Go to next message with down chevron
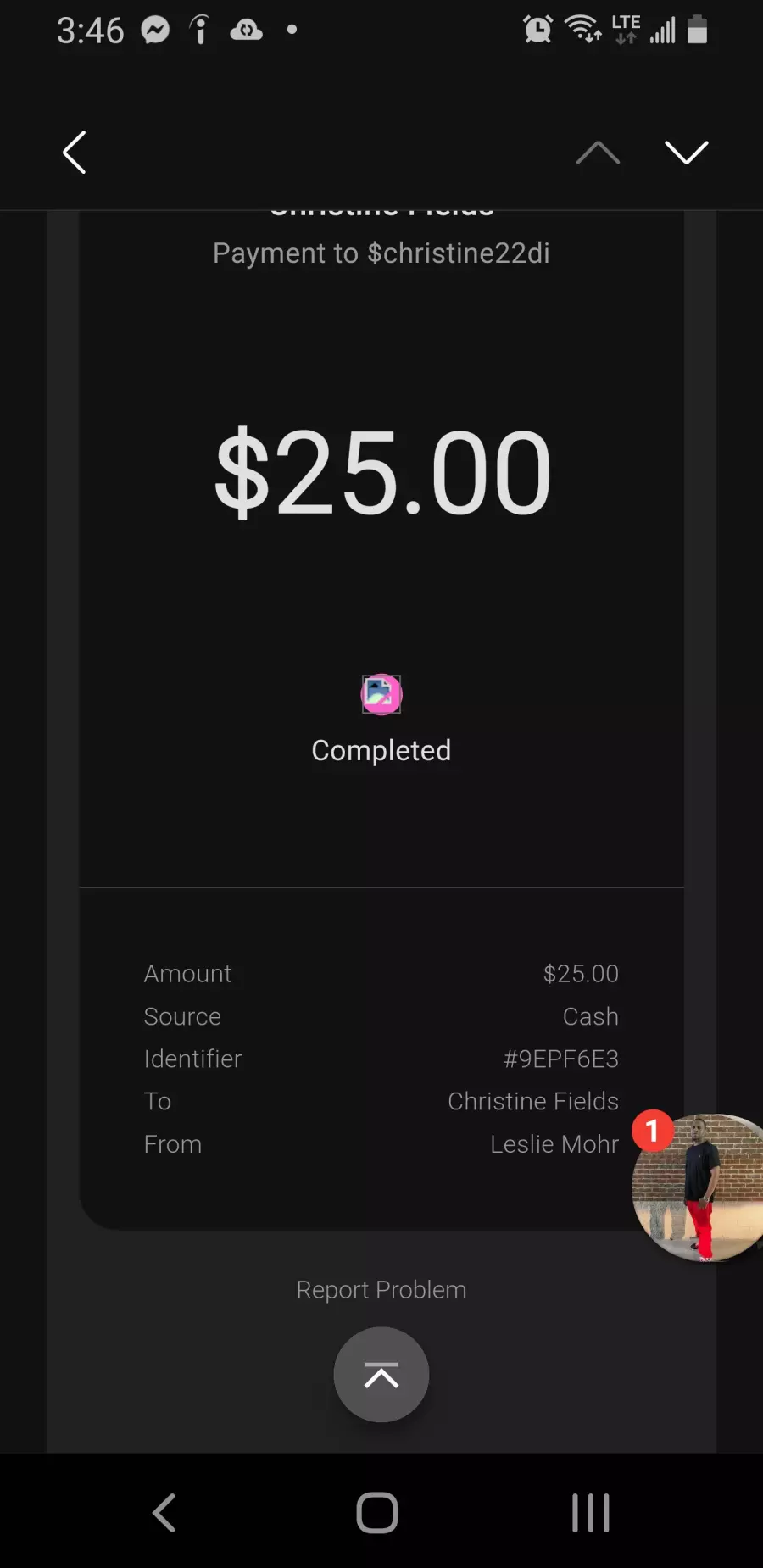 (687, 153)
